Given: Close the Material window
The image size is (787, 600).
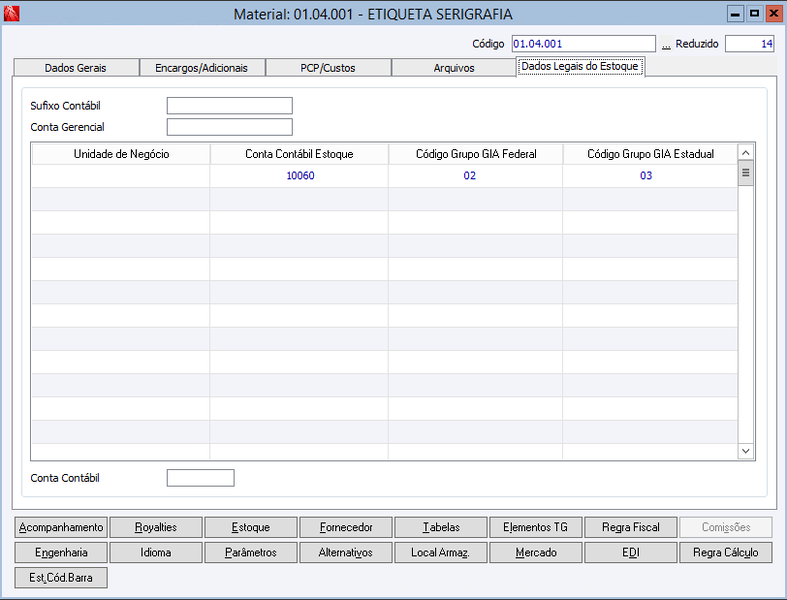Looking at the screenshot, I should [x=773, y=14].
